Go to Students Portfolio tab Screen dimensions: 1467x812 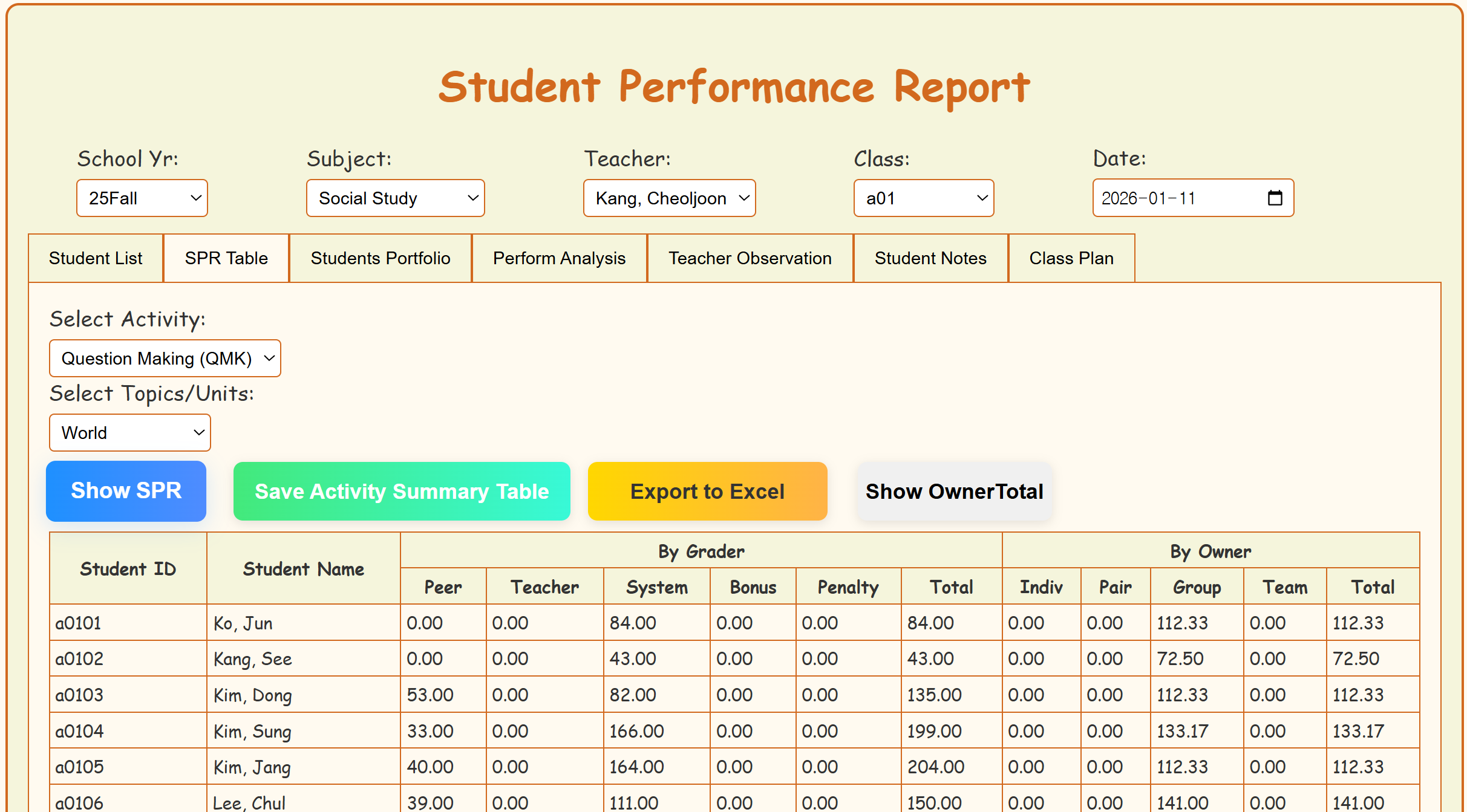pyautogui.click(x=380, y=258)
